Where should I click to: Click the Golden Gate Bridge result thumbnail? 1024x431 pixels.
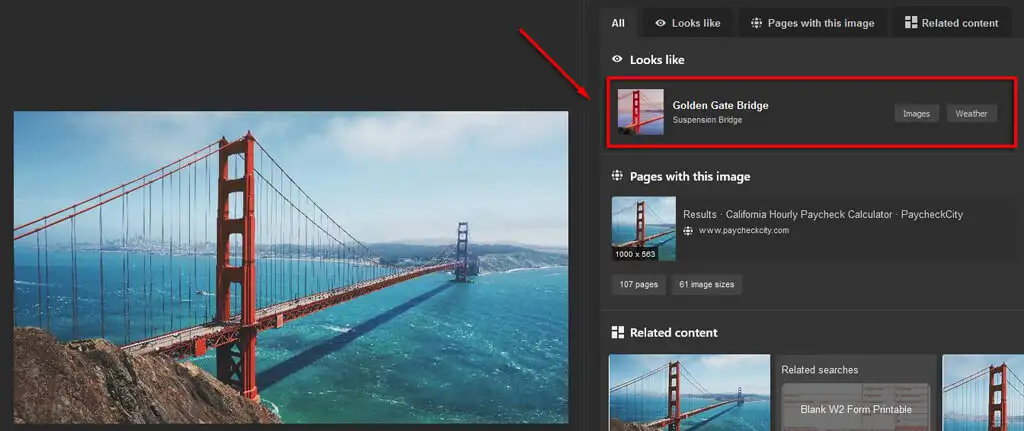point(641,112)
